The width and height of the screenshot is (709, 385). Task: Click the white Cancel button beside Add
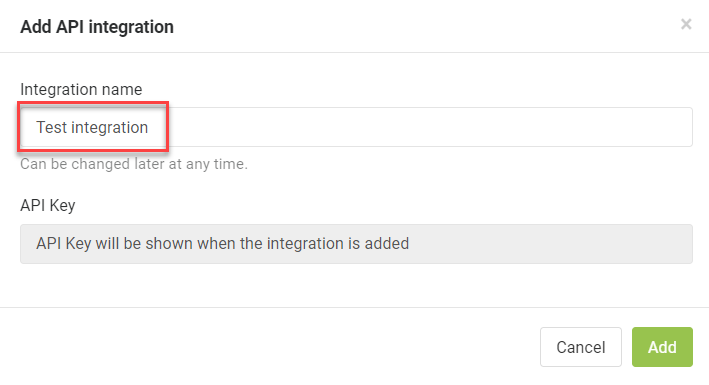(x=581, y=347)
